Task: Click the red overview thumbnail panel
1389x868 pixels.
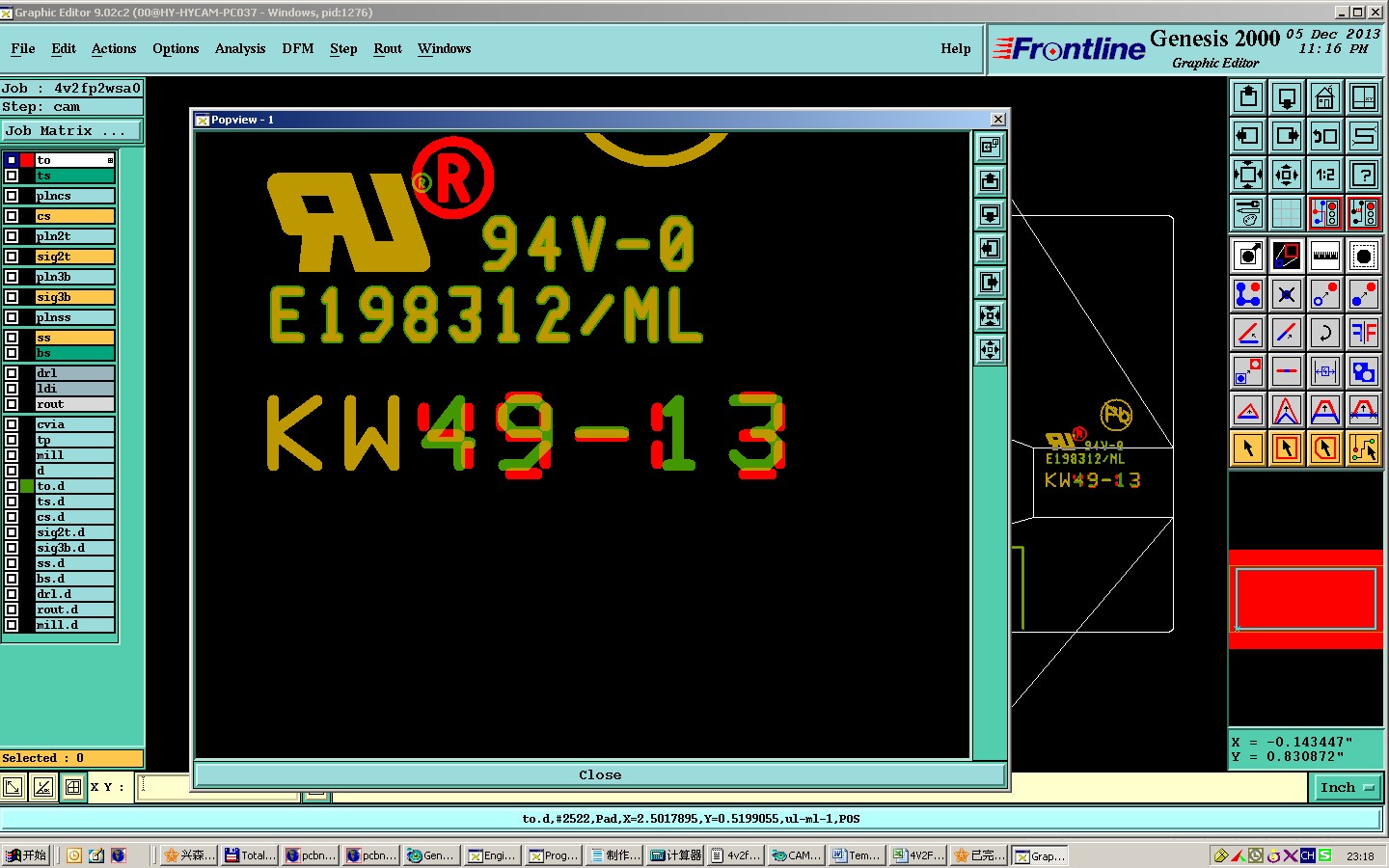Action: tap(1306, 599)
